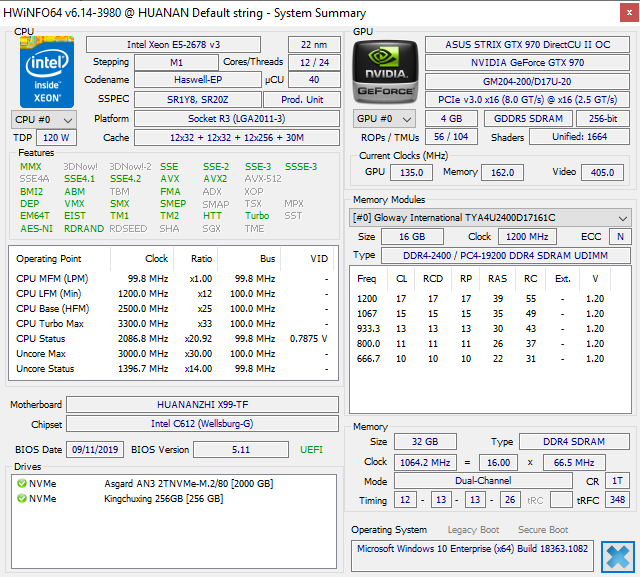The width and height of the screenshot is (640, 577).
Task: Click the SR1Y8, SR20Z SSPEC field
Action: coord(198,100)
